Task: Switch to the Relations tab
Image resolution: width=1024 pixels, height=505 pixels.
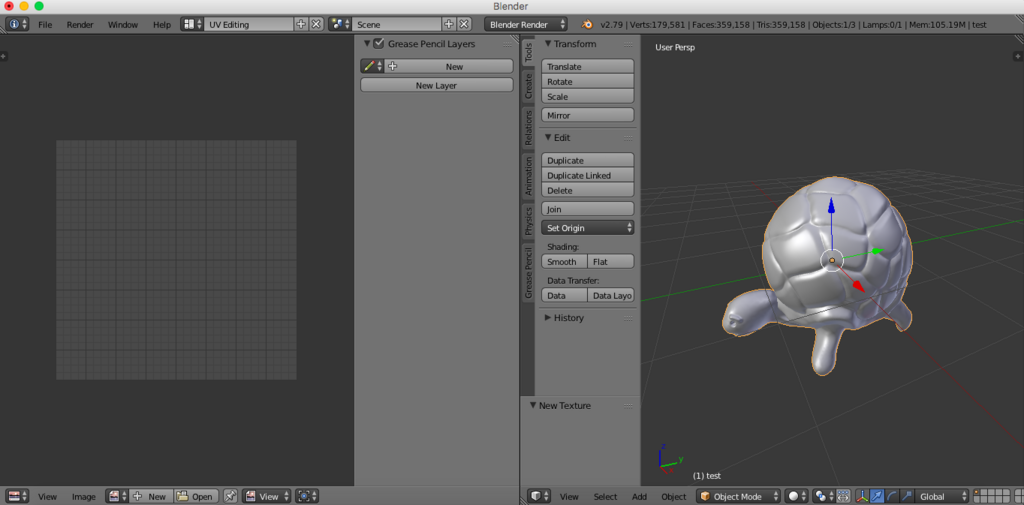Action: pos(528,127)
